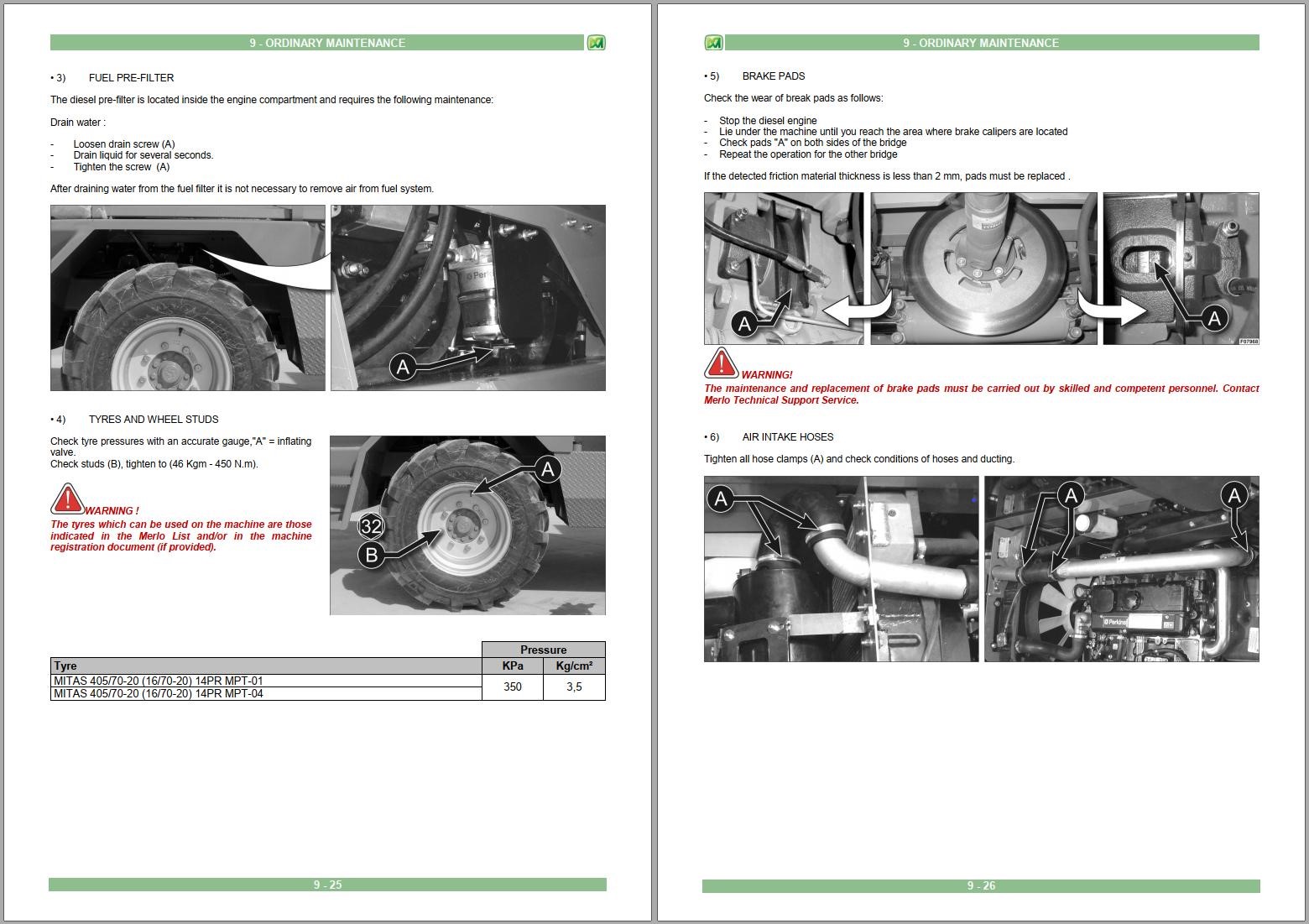Click the Merlo logo icon on right page header
The width and height of the screenshot is (1309, 924).
(x=713, y=43)
